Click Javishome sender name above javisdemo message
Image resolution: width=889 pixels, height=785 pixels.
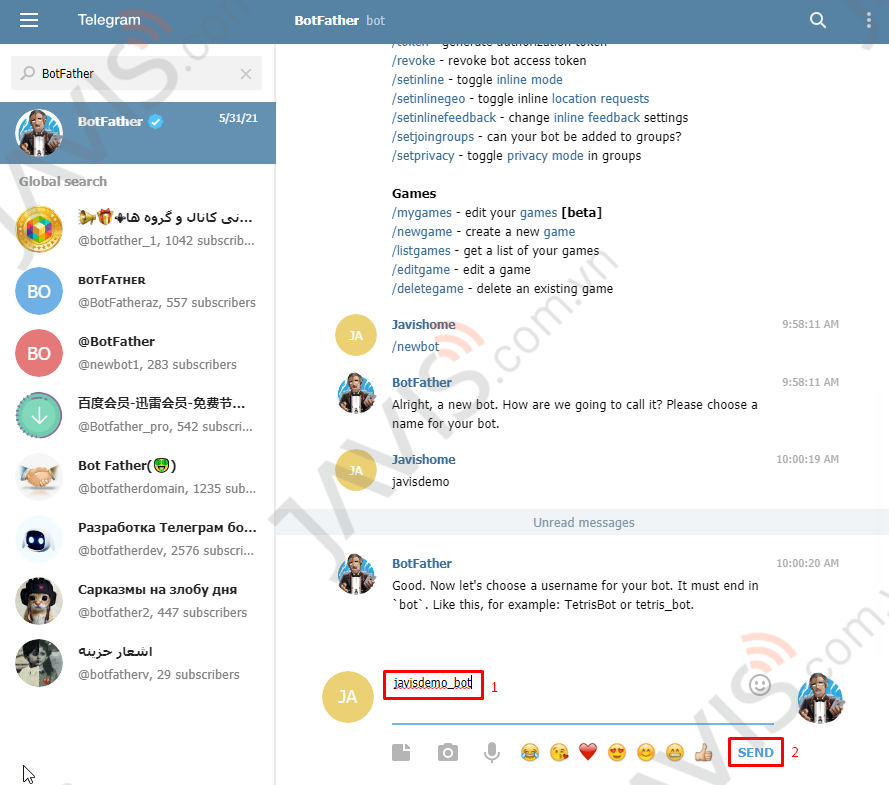424,460
